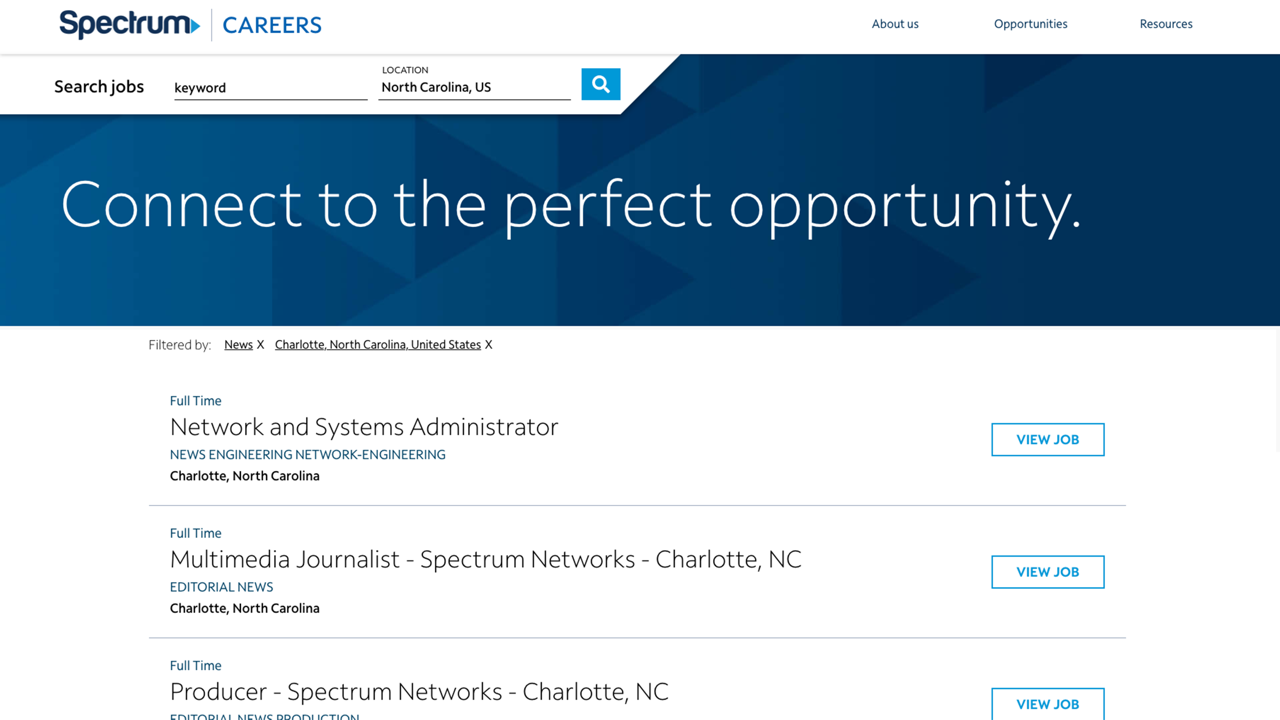Select the About us navigation item

[x=894, y=23]
